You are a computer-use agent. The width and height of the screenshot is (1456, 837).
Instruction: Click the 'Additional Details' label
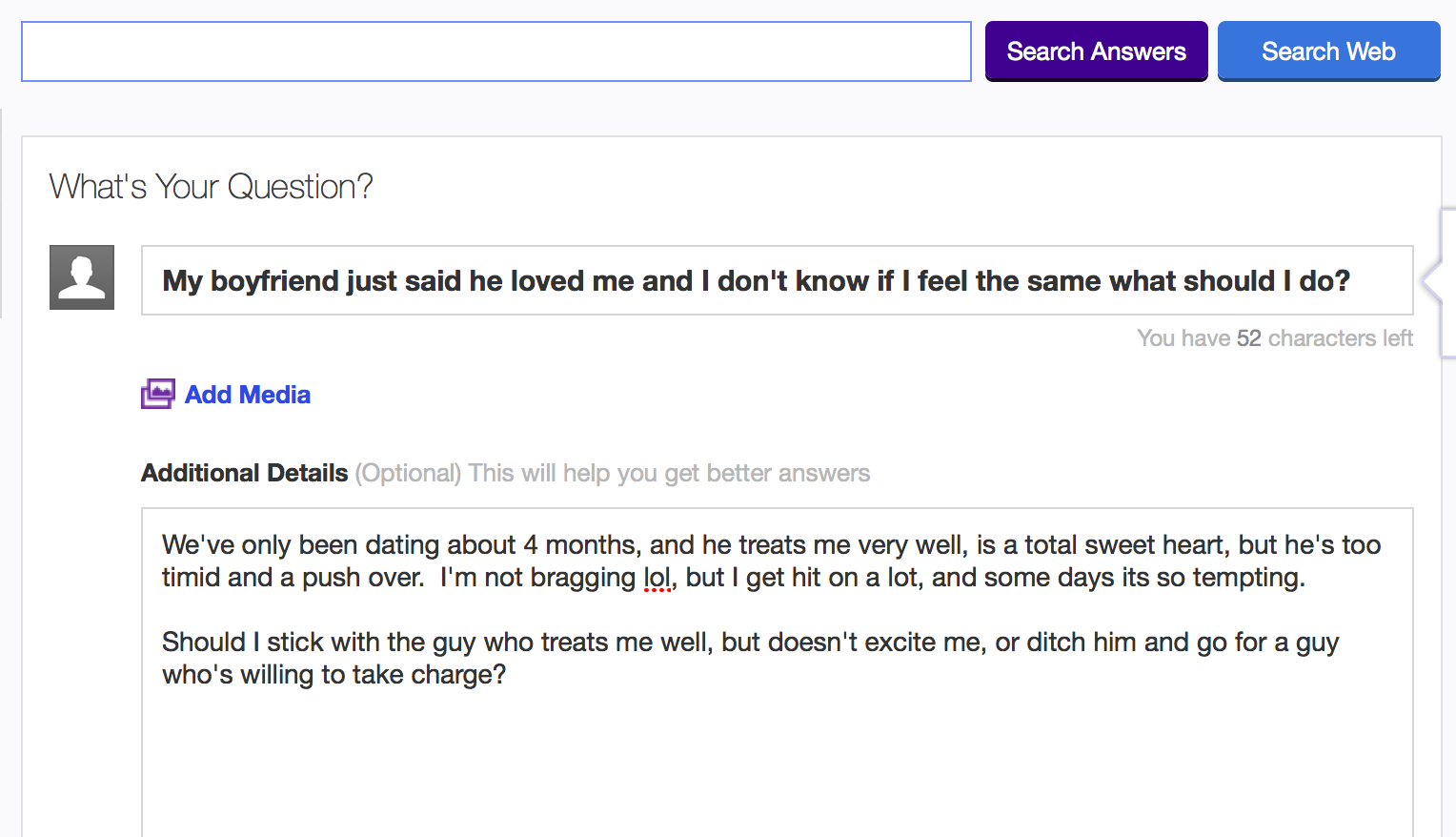click(244, 473)
